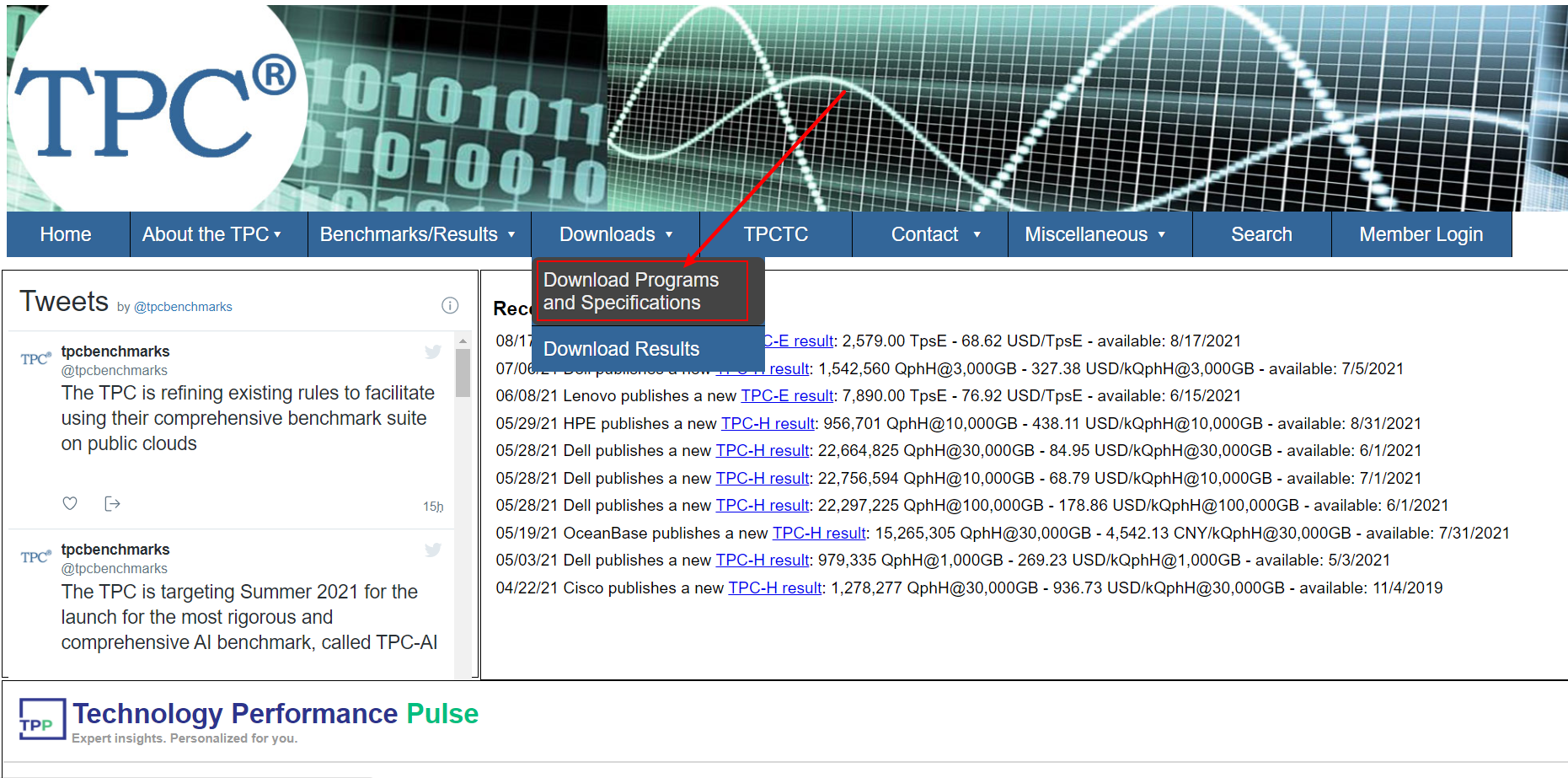Open the Twitter info icon beside Tweets header

pos(450,305)
